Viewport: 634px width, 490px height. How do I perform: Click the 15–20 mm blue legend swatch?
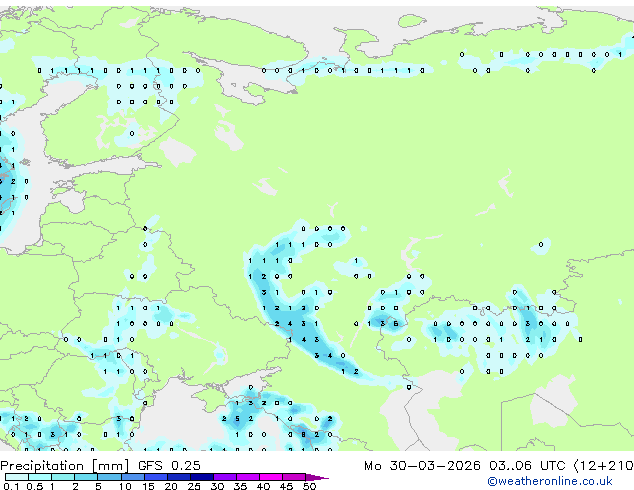pyautogui.click(x=156, y=477)
